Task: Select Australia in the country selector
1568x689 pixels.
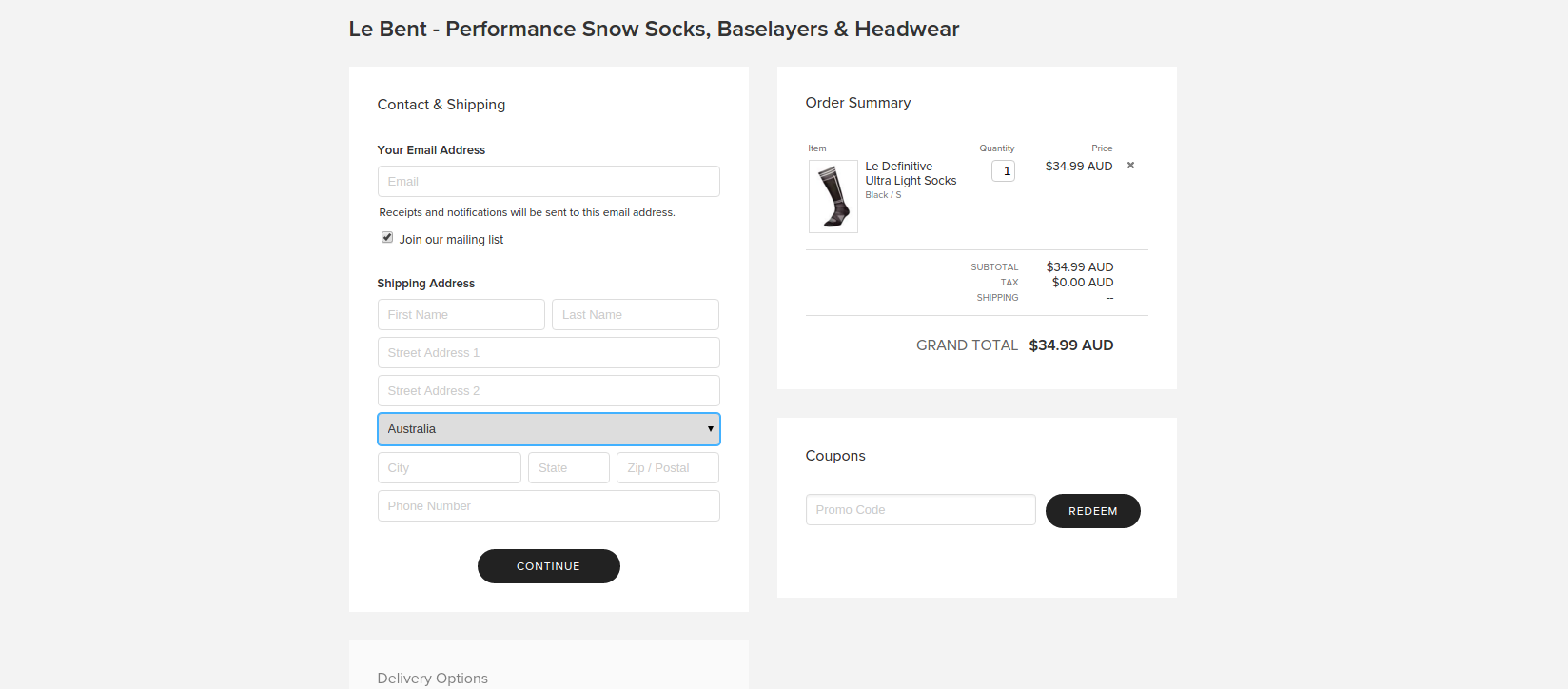Action: pyautogui.click(x=548, y=429)
